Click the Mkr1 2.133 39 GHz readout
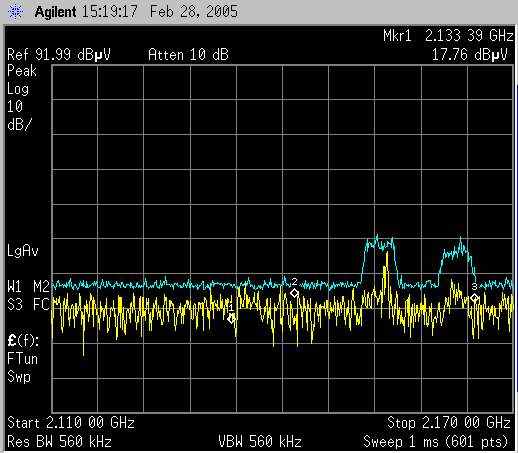 pyautogui.click(x=448, y=36)
